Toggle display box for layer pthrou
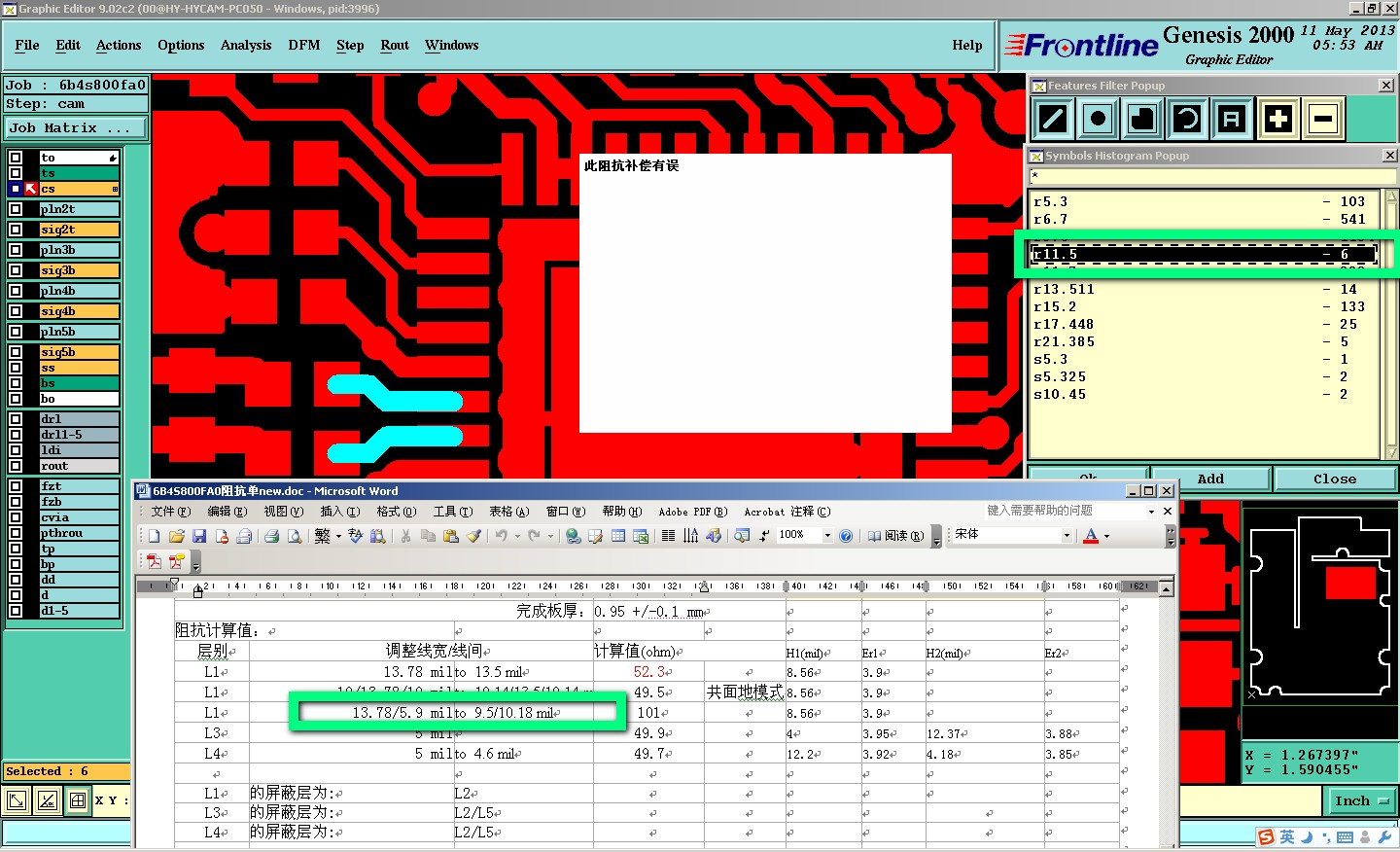The image size is (1400, 852). coord(16,533)
